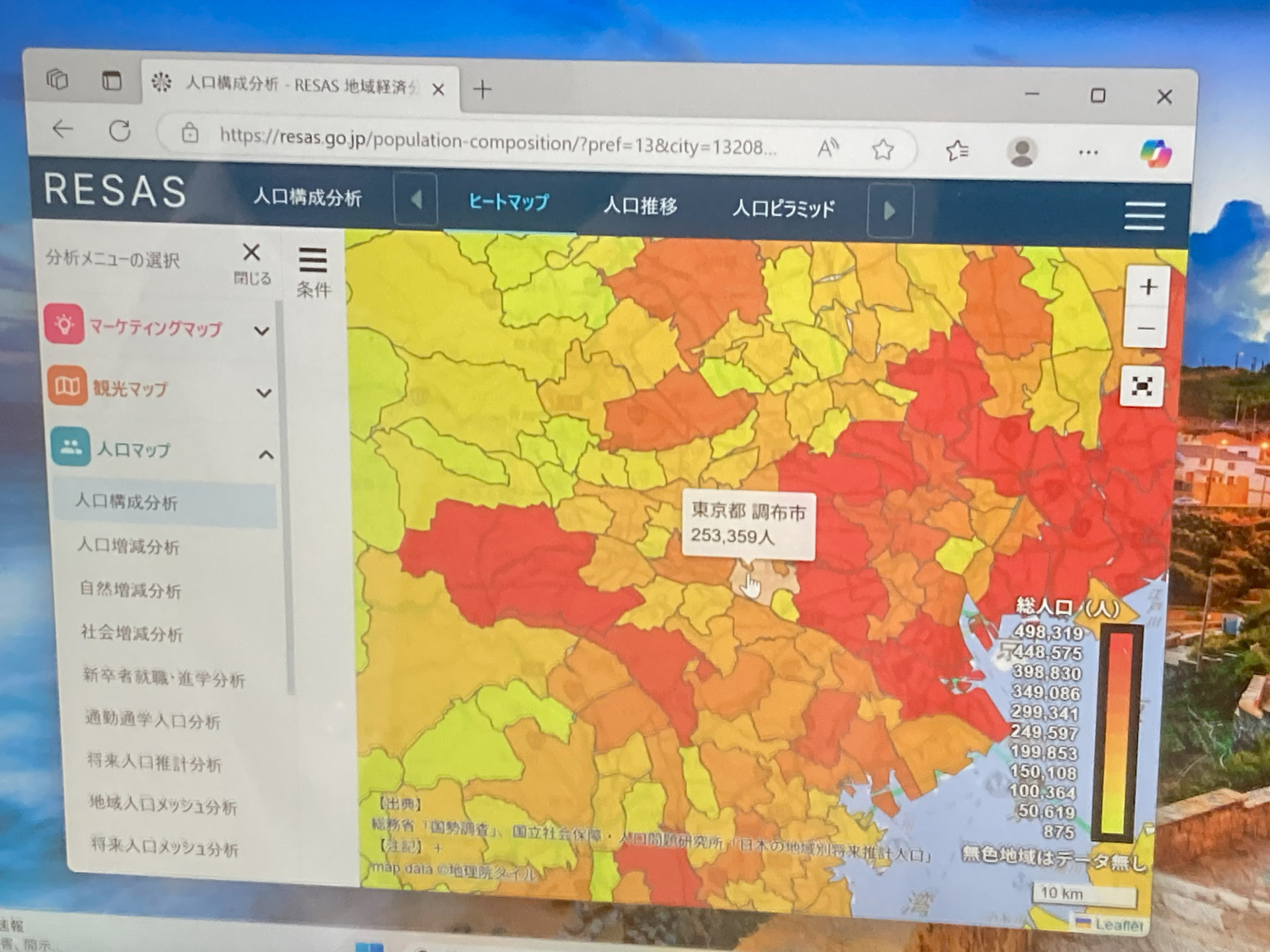Click the RESAS logo
This screenshot has height=952, width=1270.
pyautogui.click(x=115, y=191)
